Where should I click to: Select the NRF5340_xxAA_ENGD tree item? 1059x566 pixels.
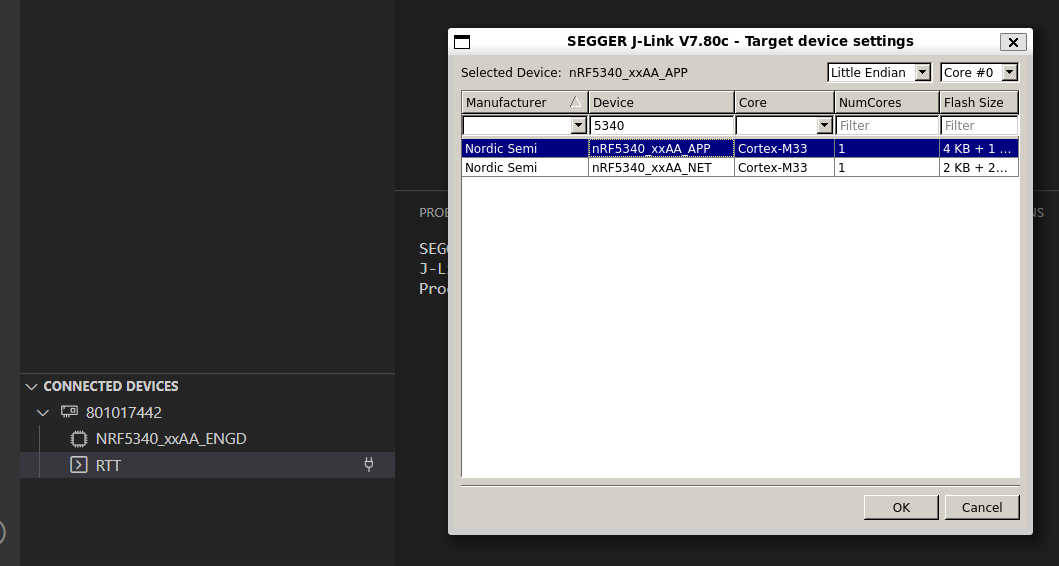click(x=207, y=439)
